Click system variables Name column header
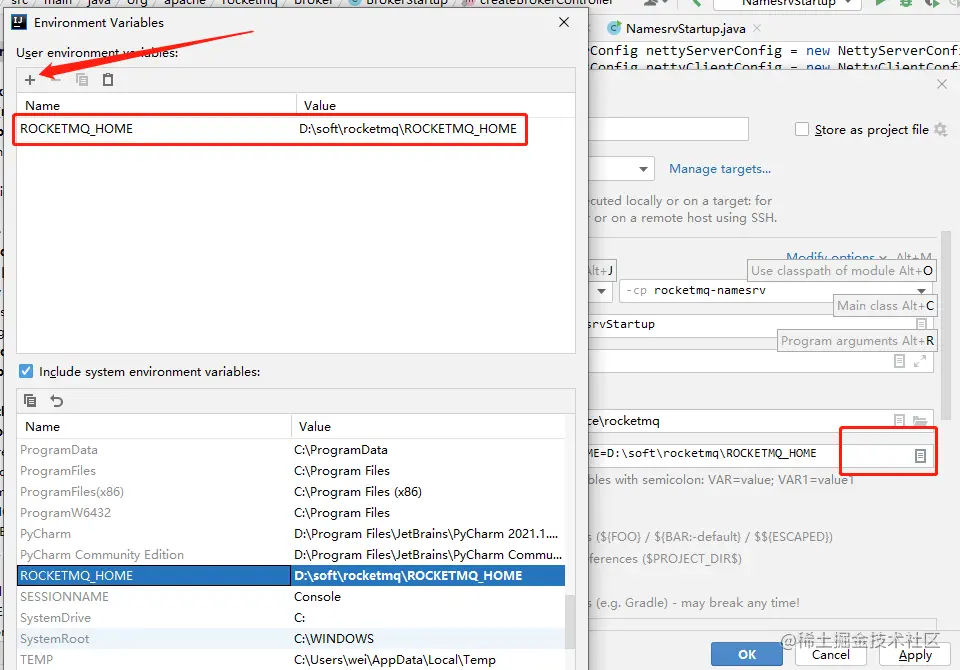 point(154,426)
